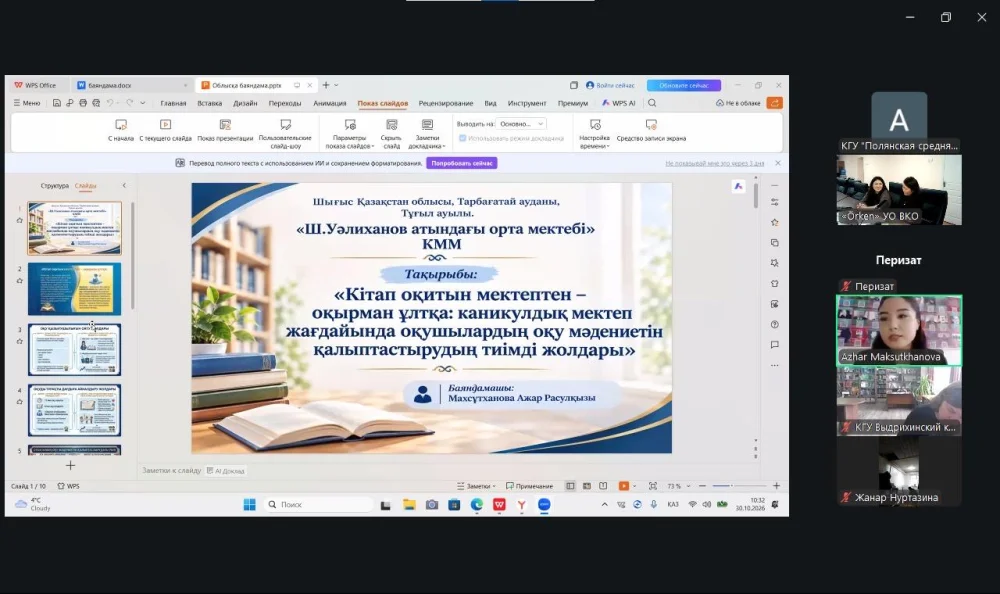Open 'Показ презентации' tool

coord(224,130)
